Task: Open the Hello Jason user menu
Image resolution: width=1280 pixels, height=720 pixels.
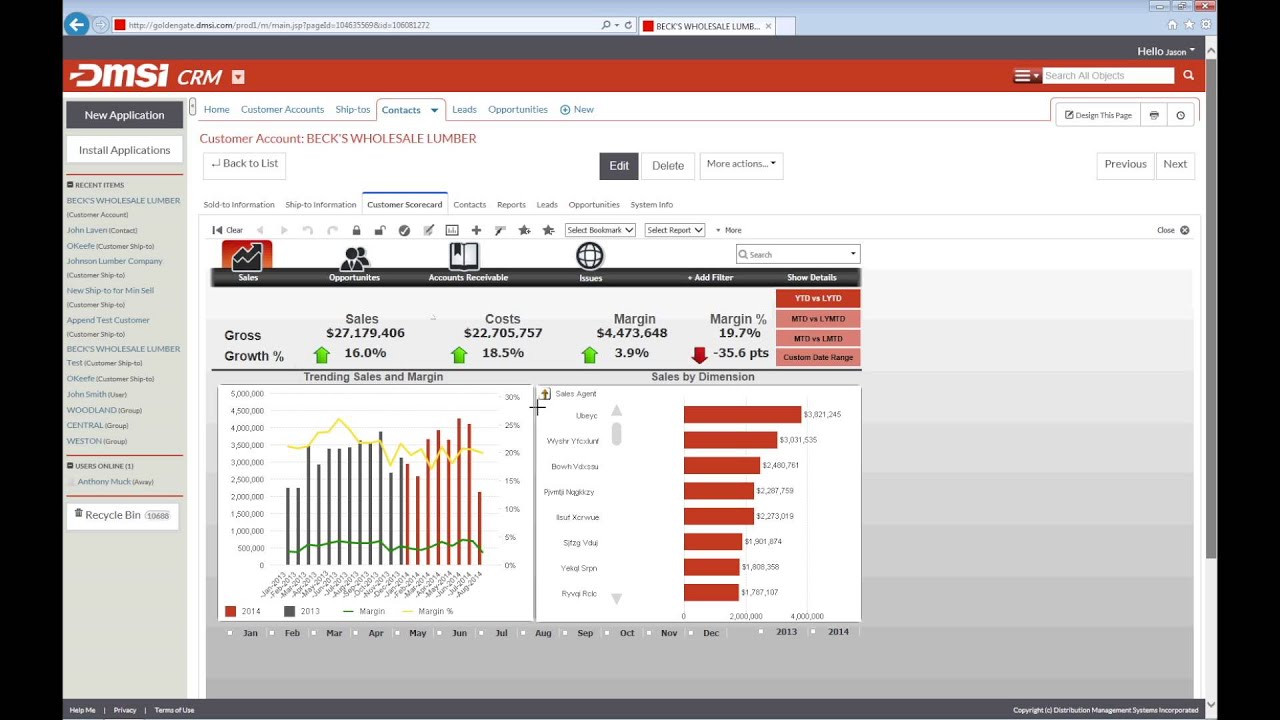Action: [1166, 51]
